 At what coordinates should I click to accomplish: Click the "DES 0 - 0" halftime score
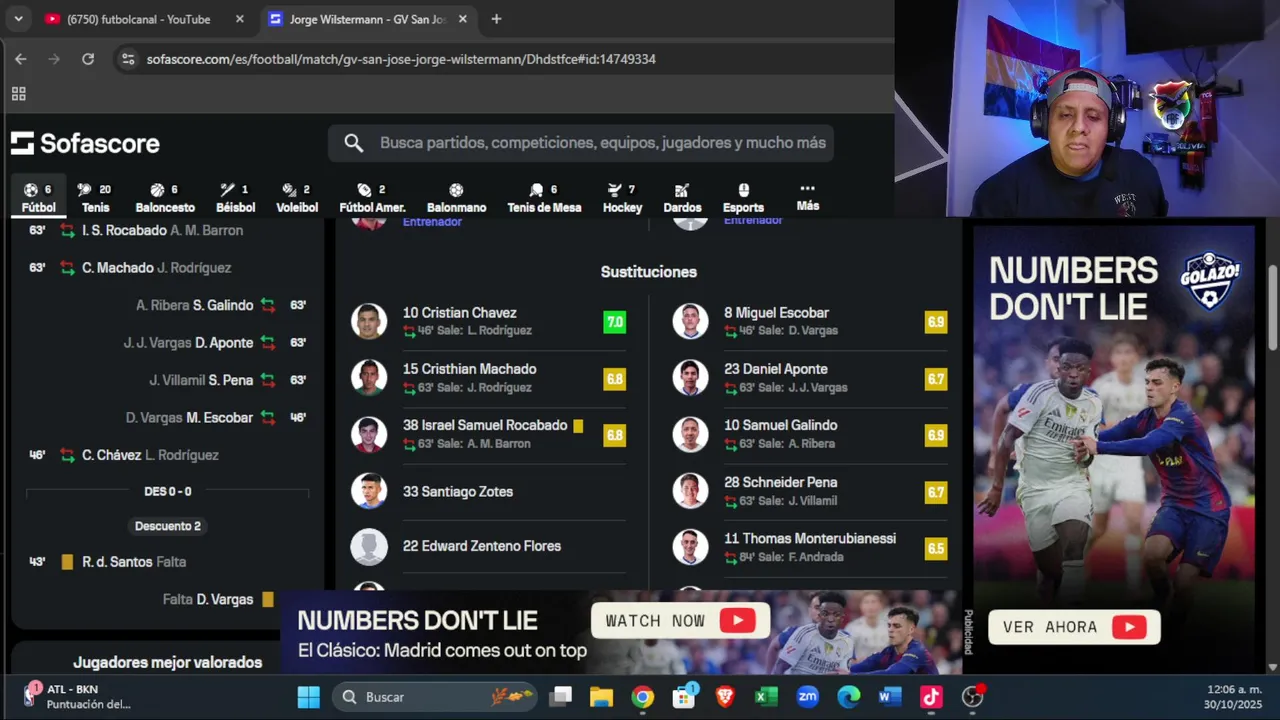[168, 491]
